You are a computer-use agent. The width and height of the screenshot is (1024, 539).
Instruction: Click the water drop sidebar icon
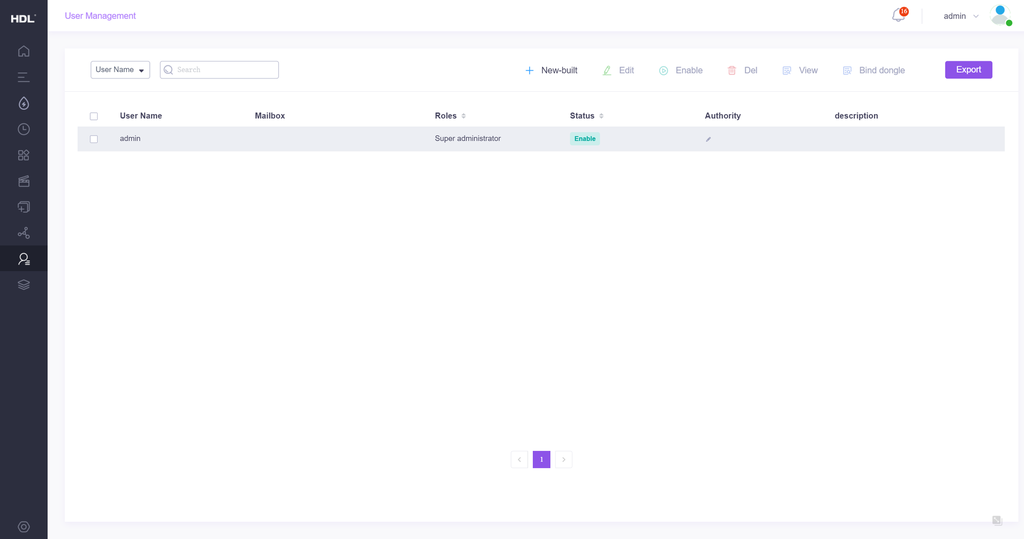point(24,103)
